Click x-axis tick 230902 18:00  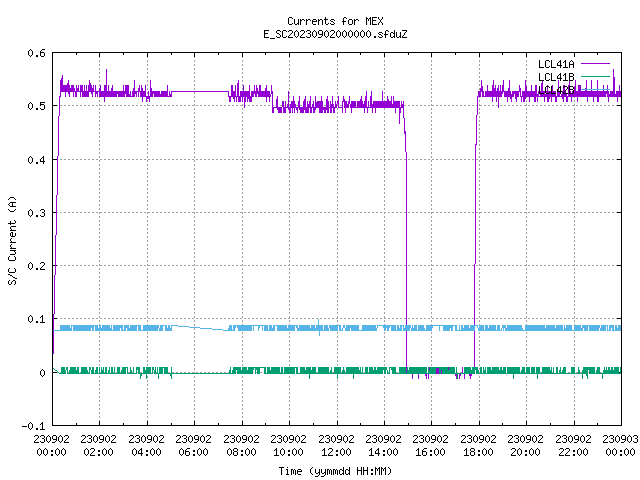[x=478, y=445]
